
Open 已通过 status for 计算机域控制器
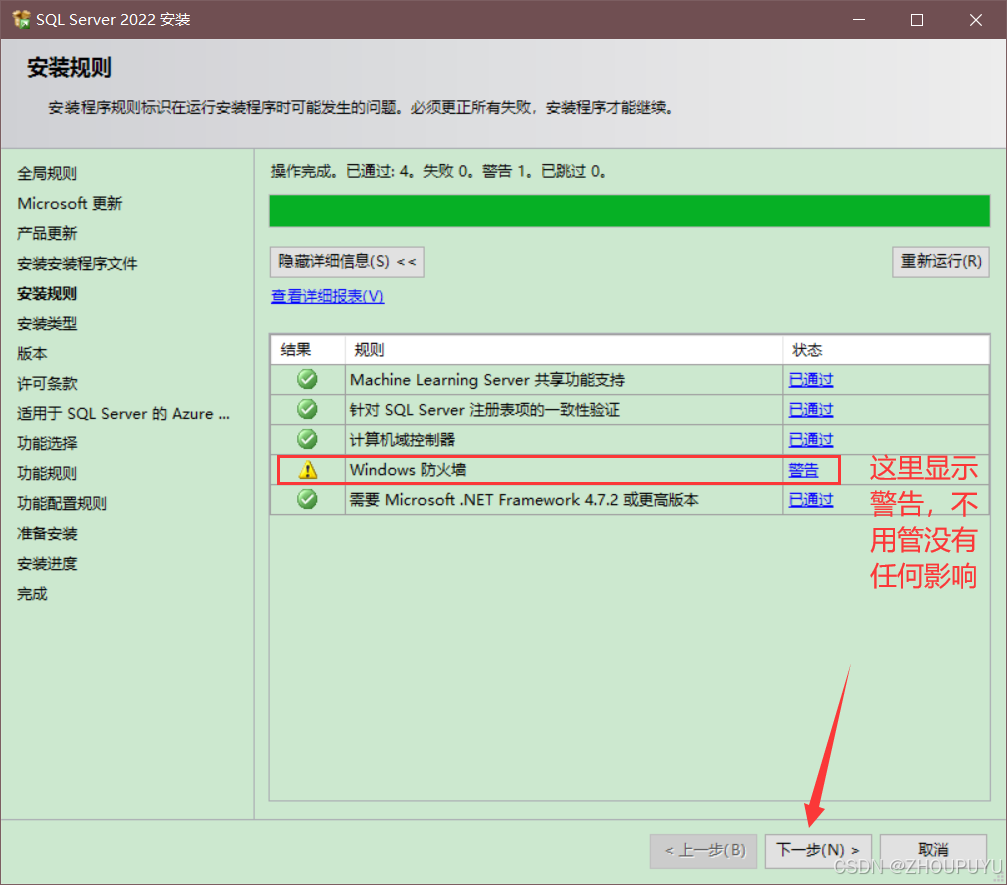(x=810, y=440)
